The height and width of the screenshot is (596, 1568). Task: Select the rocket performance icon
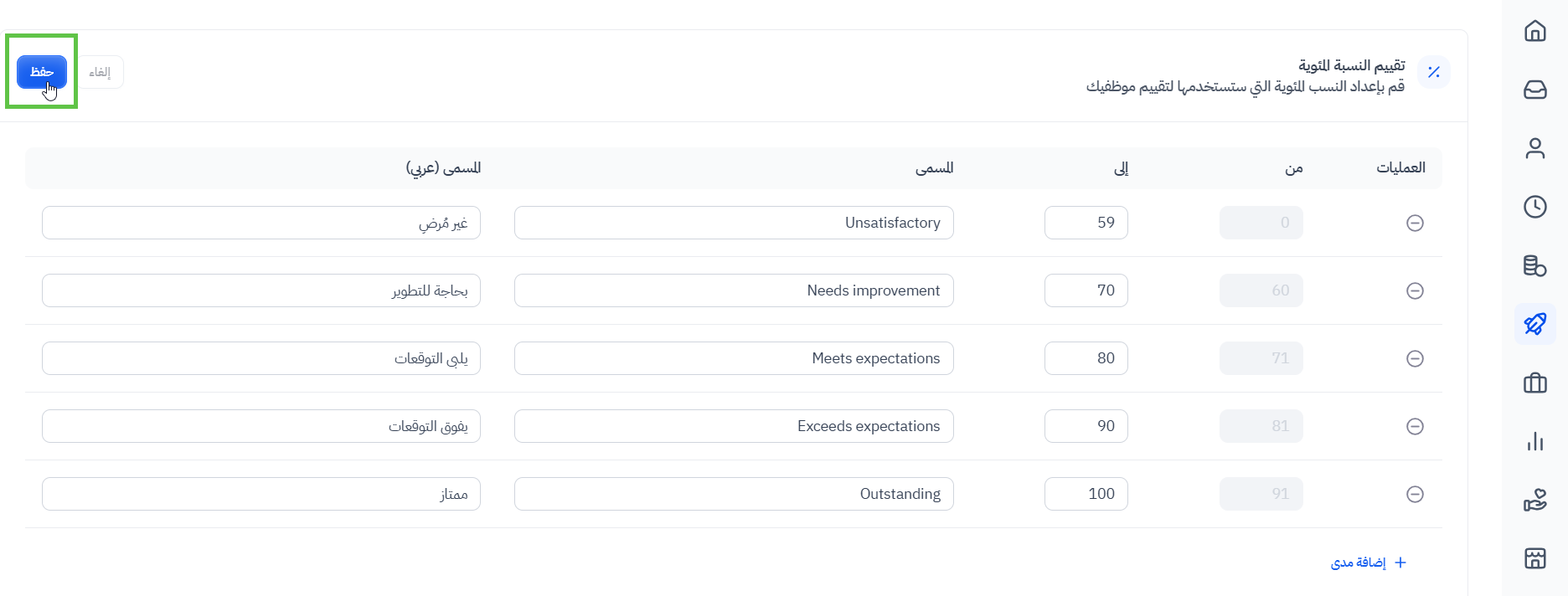point(1534,324)
